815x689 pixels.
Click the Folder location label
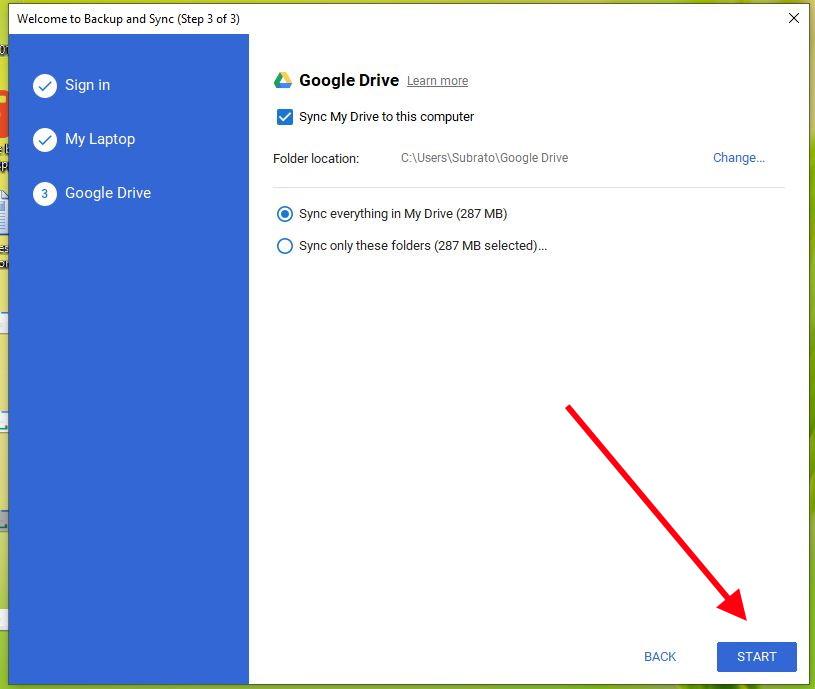pyautogui.click(x=316, y=158)
